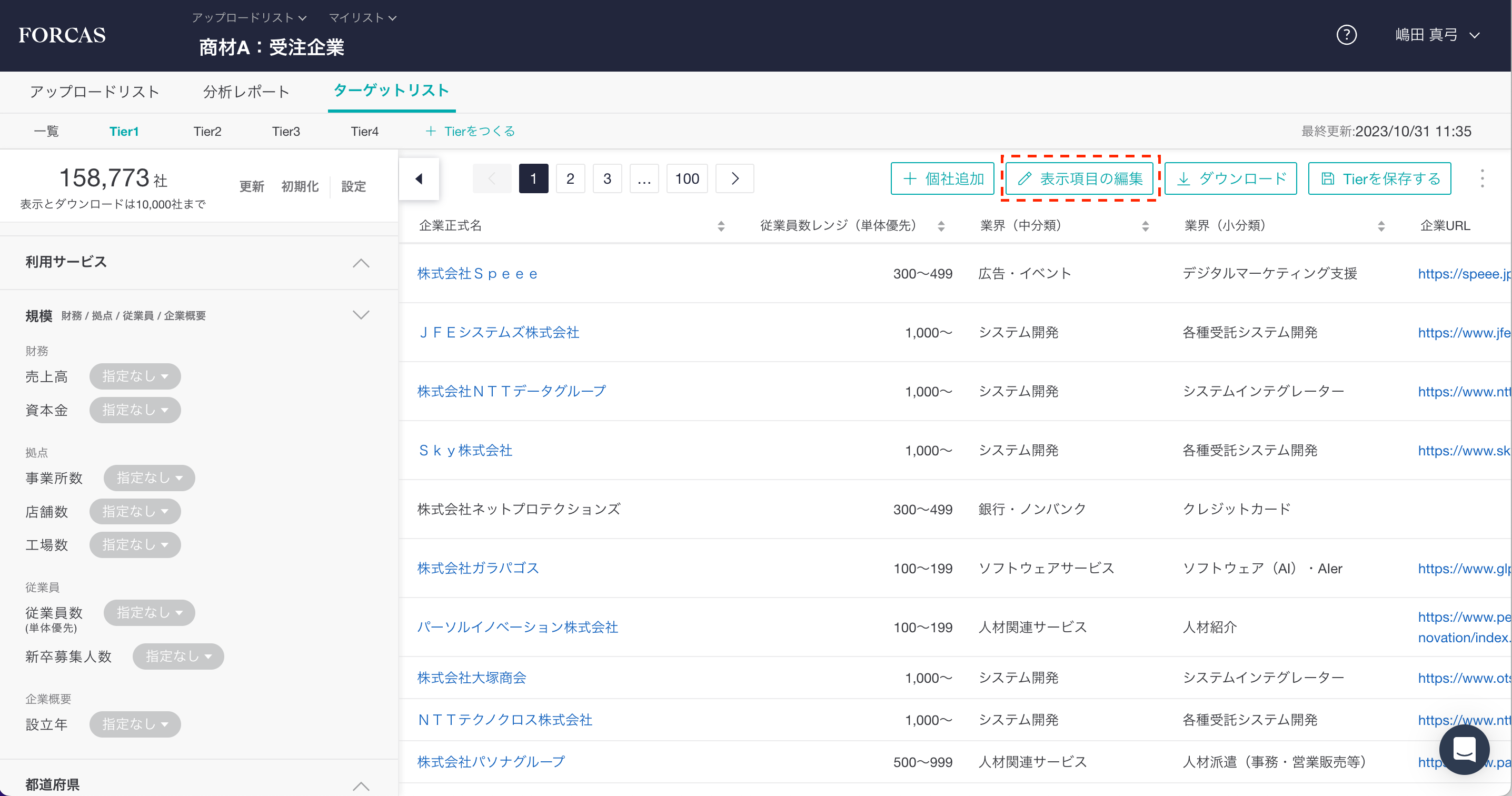Open the 売上高 指定なし dropdown
This screenshot has height=796, width=1512.
point(135,376)
